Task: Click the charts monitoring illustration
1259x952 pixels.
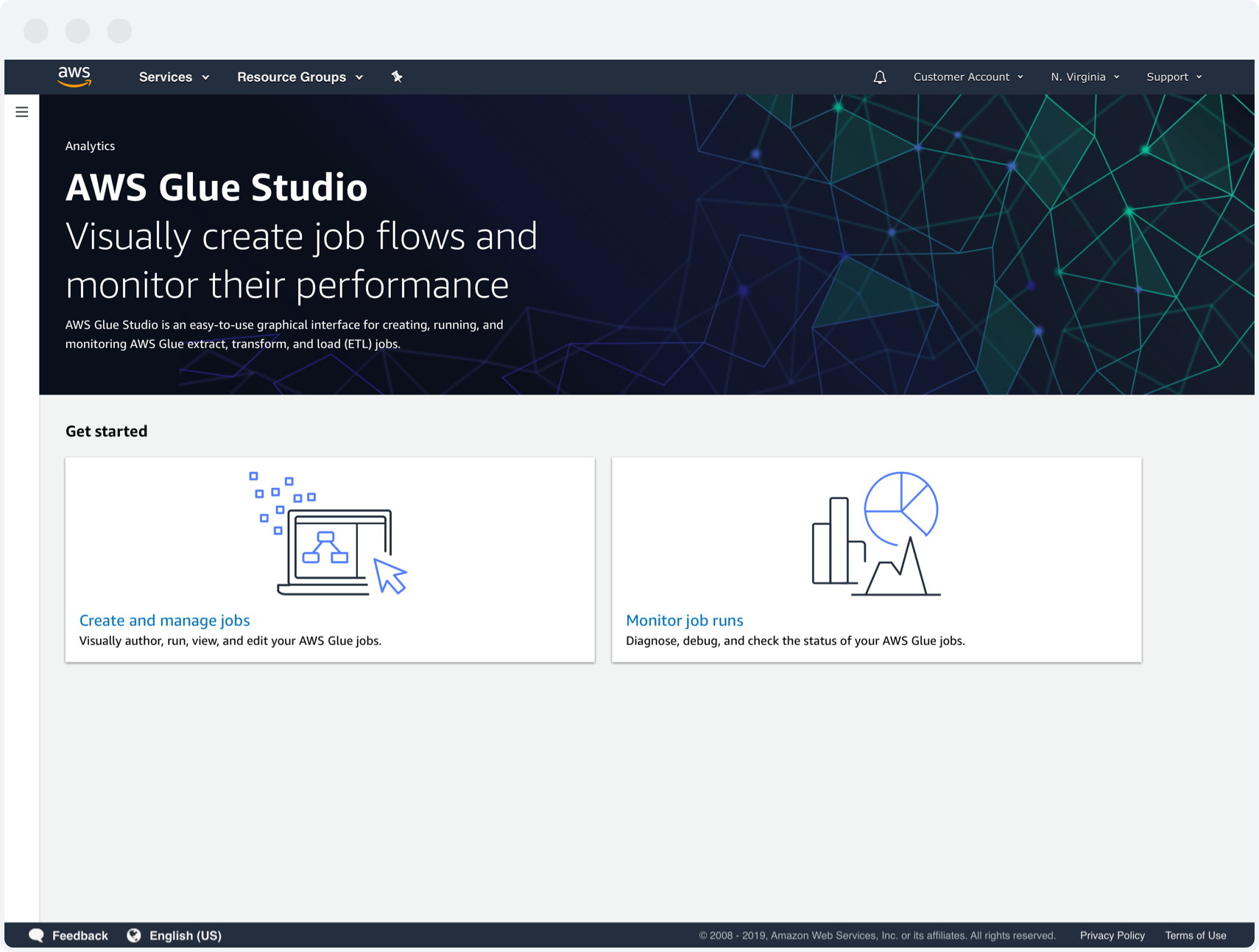Action: 875,534
